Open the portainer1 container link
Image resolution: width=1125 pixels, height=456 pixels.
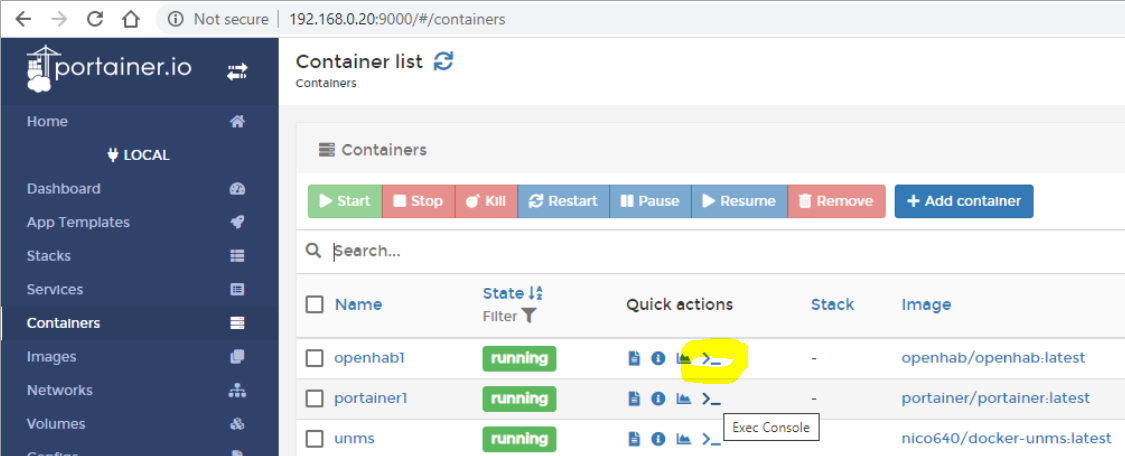(x=371, y=398)
